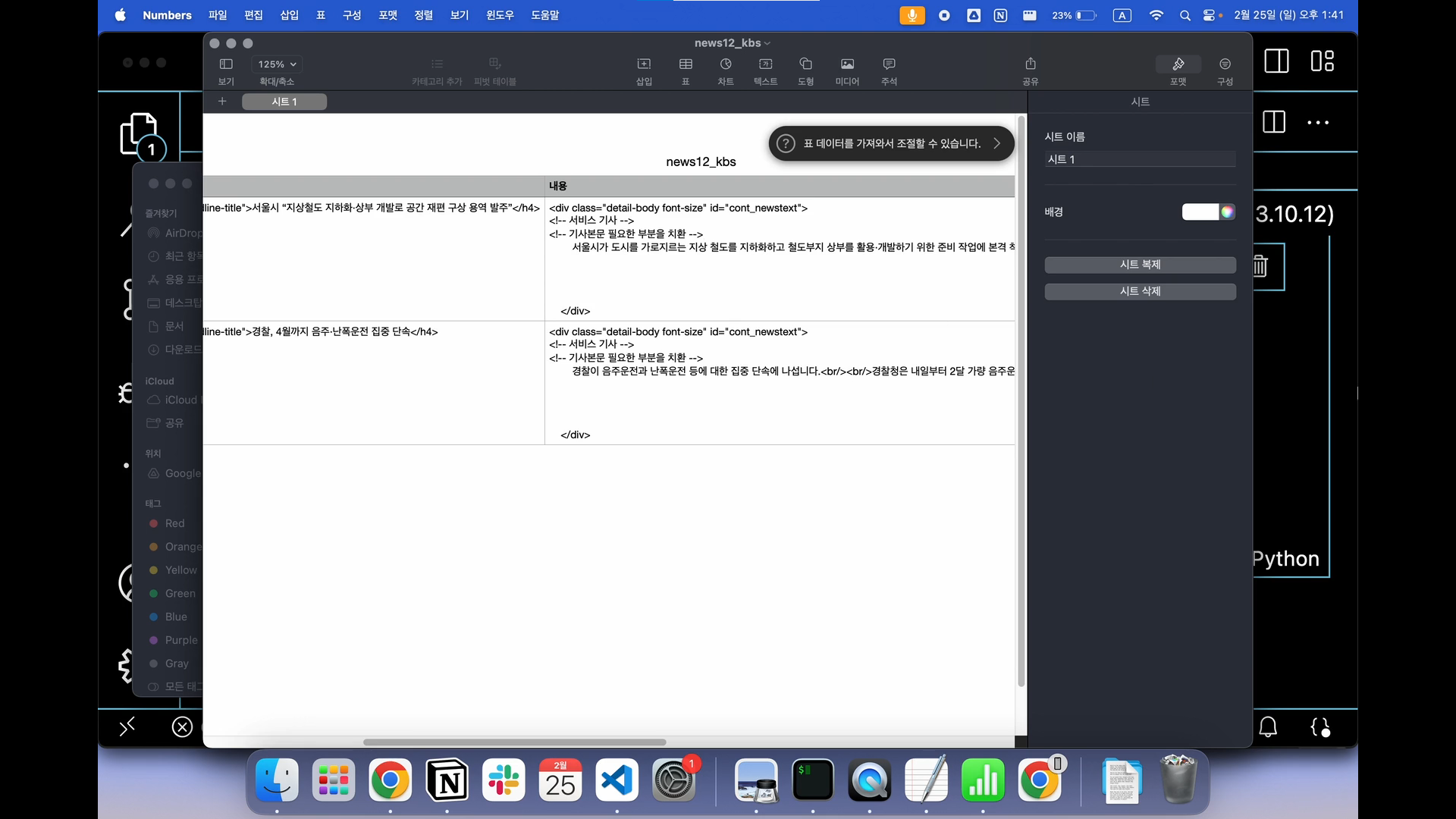Select the 시트 1 sheet tab
The width and height of the screenshot is (1456, 819).
pyautogui.click(x=284, y=102)
